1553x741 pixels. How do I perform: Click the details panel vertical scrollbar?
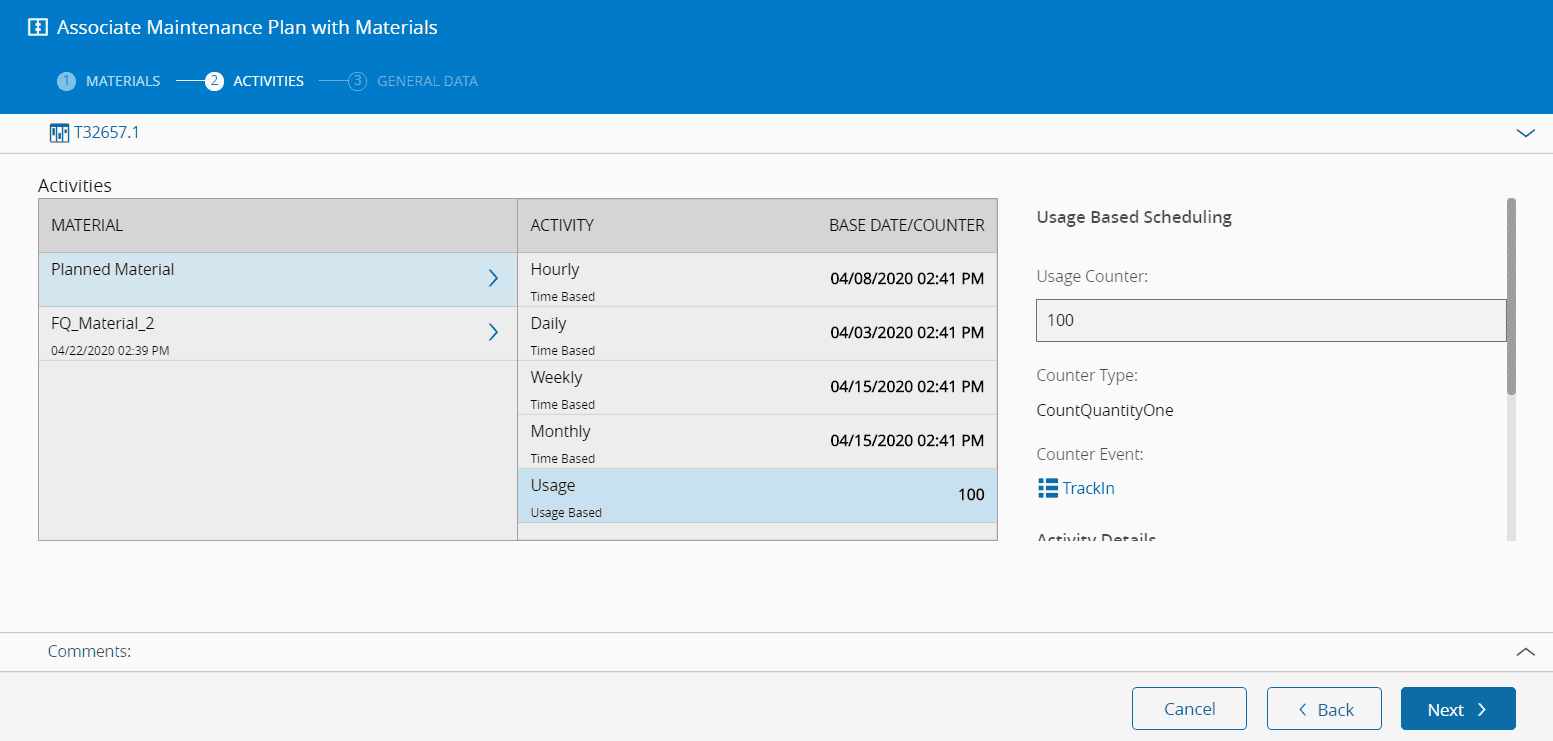(1510, 296)
